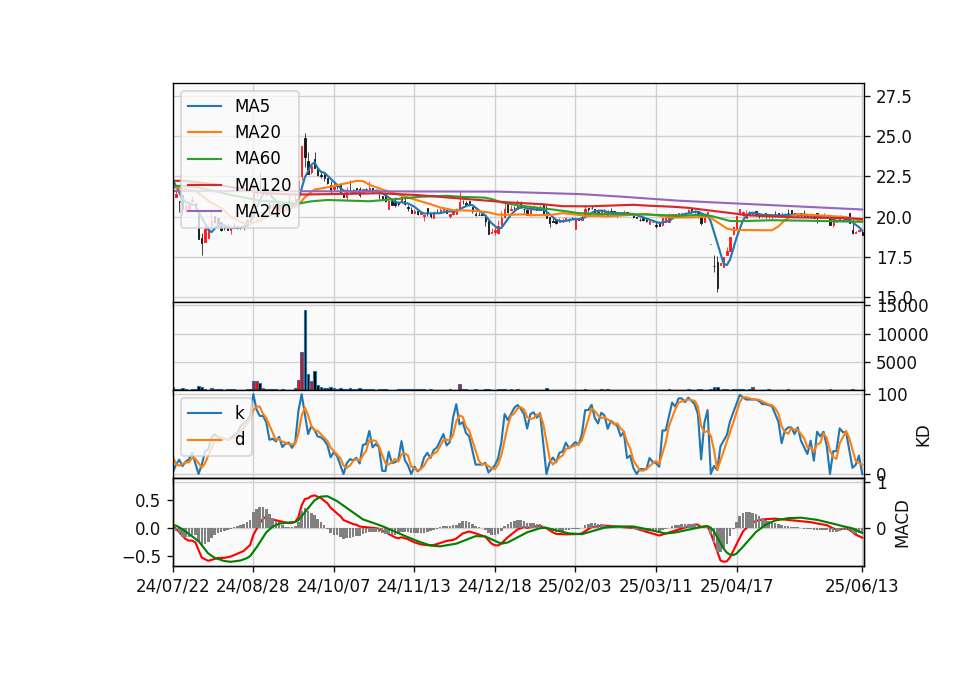
Task: Click the 10000 volume axis tick label
Action: coord(902,335)
